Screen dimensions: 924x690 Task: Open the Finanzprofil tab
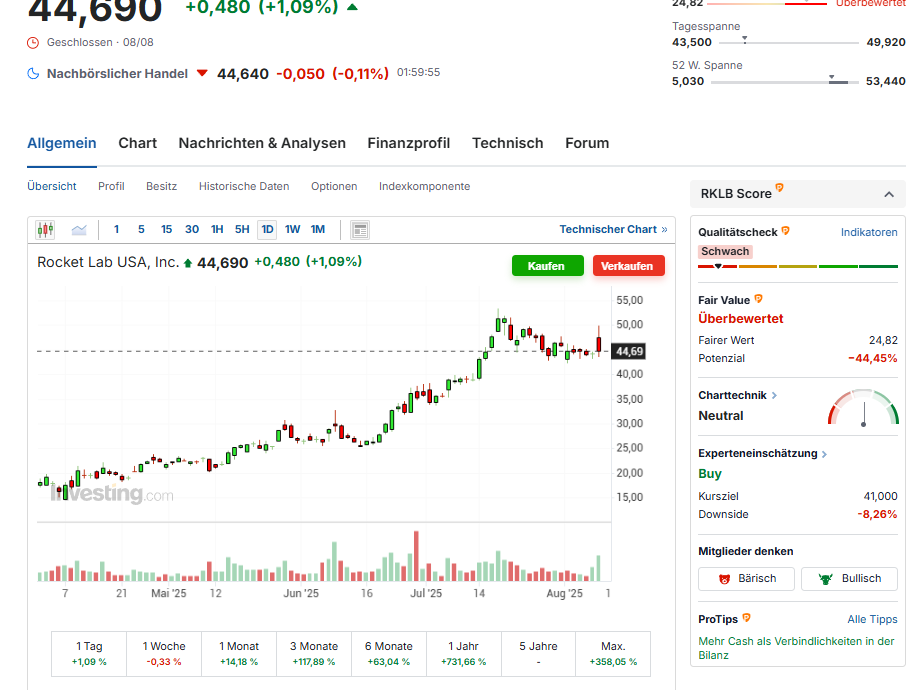point(408,143)
